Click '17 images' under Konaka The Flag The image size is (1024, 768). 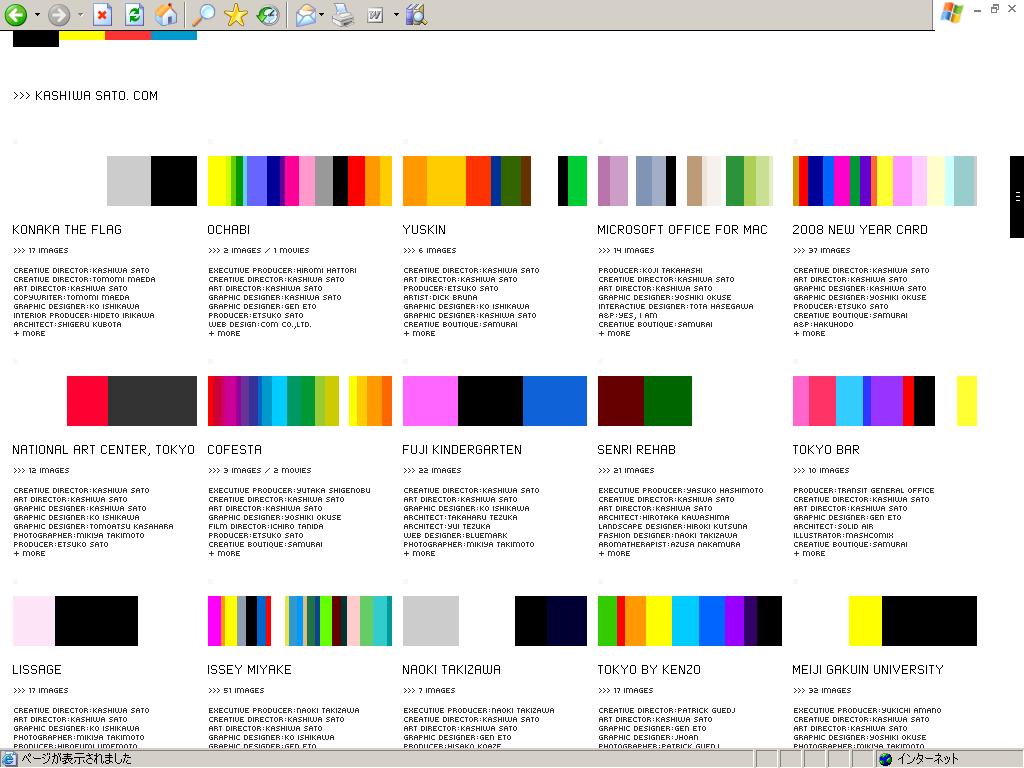pos(40,251)
